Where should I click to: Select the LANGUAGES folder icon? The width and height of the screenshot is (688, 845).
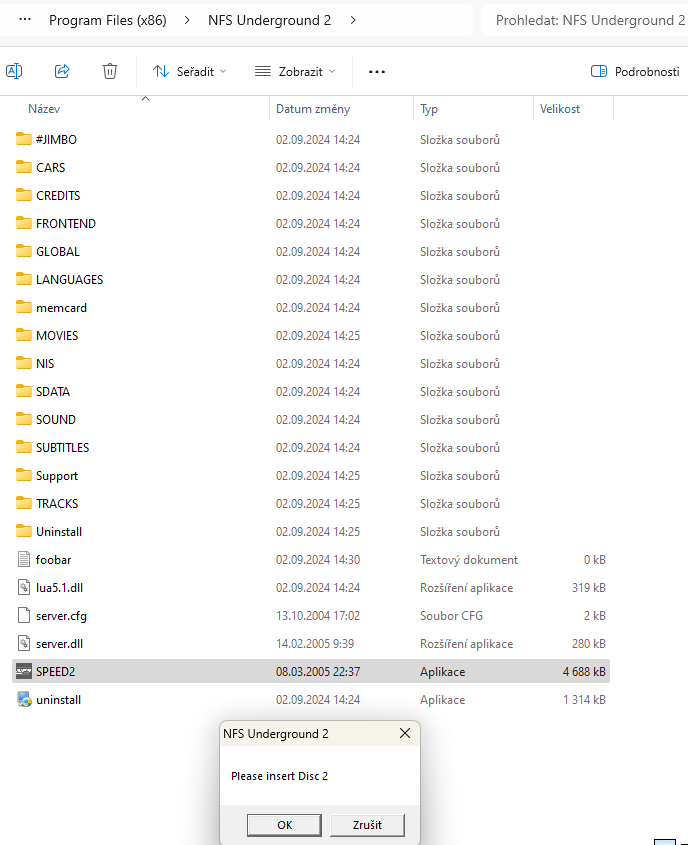24,279
